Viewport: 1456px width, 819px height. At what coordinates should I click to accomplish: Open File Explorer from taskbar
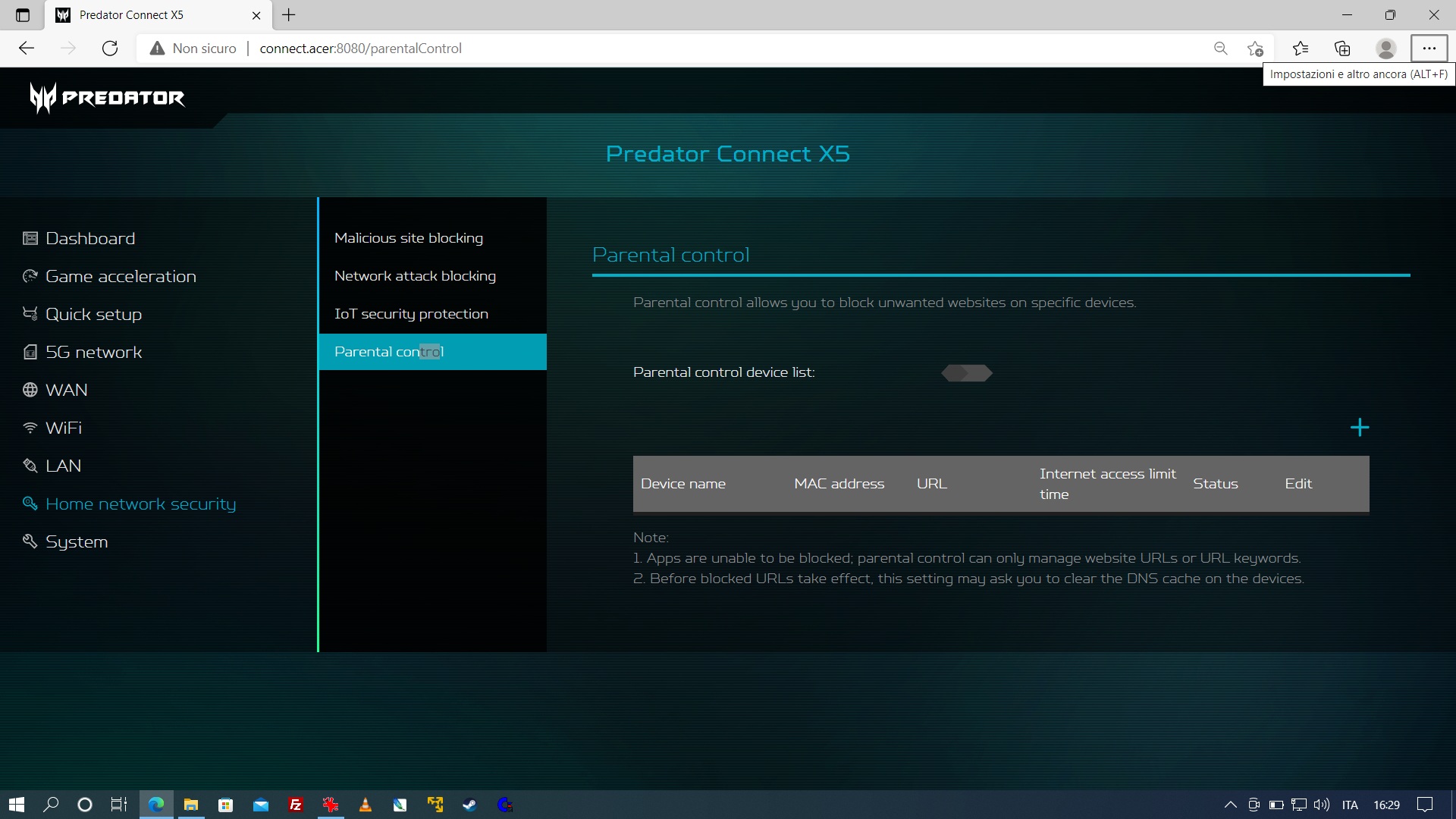pyautogui.click(x=191, y=805)
